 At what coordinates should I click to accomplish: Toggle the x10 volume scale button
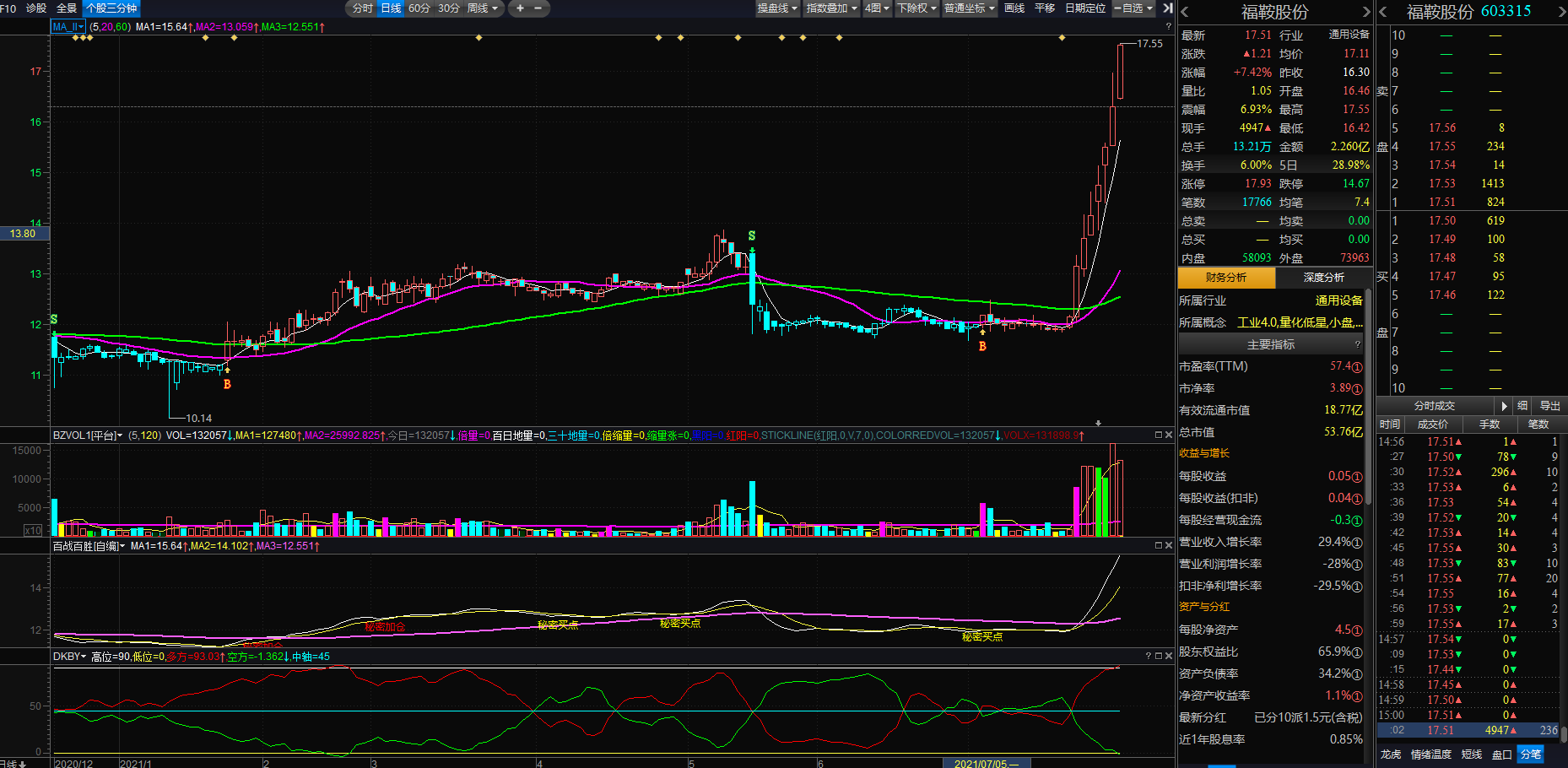[x=33, y=531]
